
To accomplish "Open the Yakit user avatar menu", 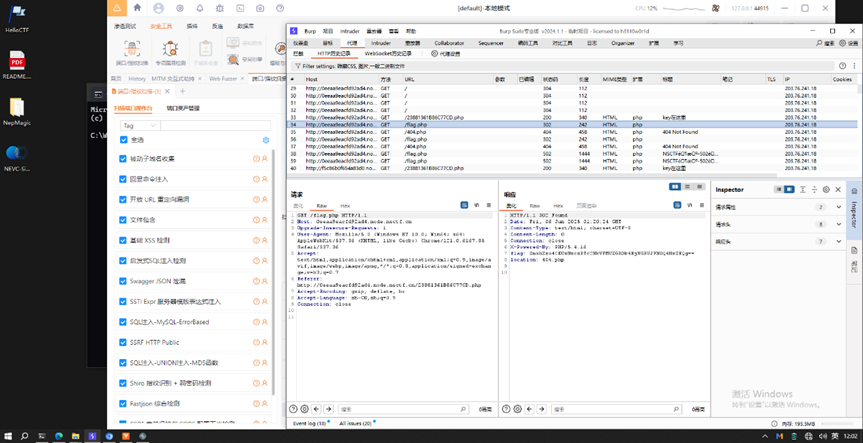I will 159,8.
